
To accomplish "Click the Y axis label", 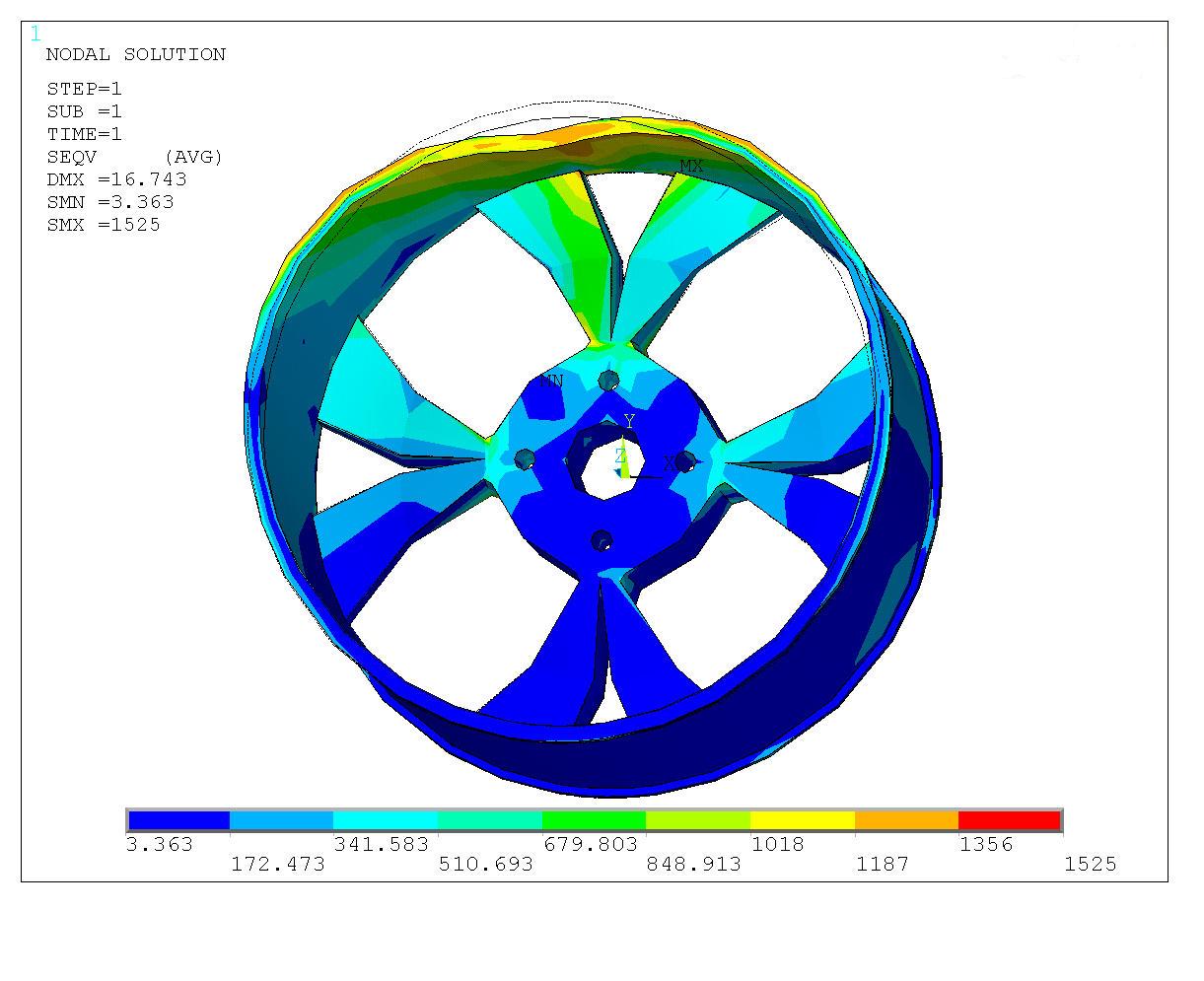I will click(x=629, y=421).
